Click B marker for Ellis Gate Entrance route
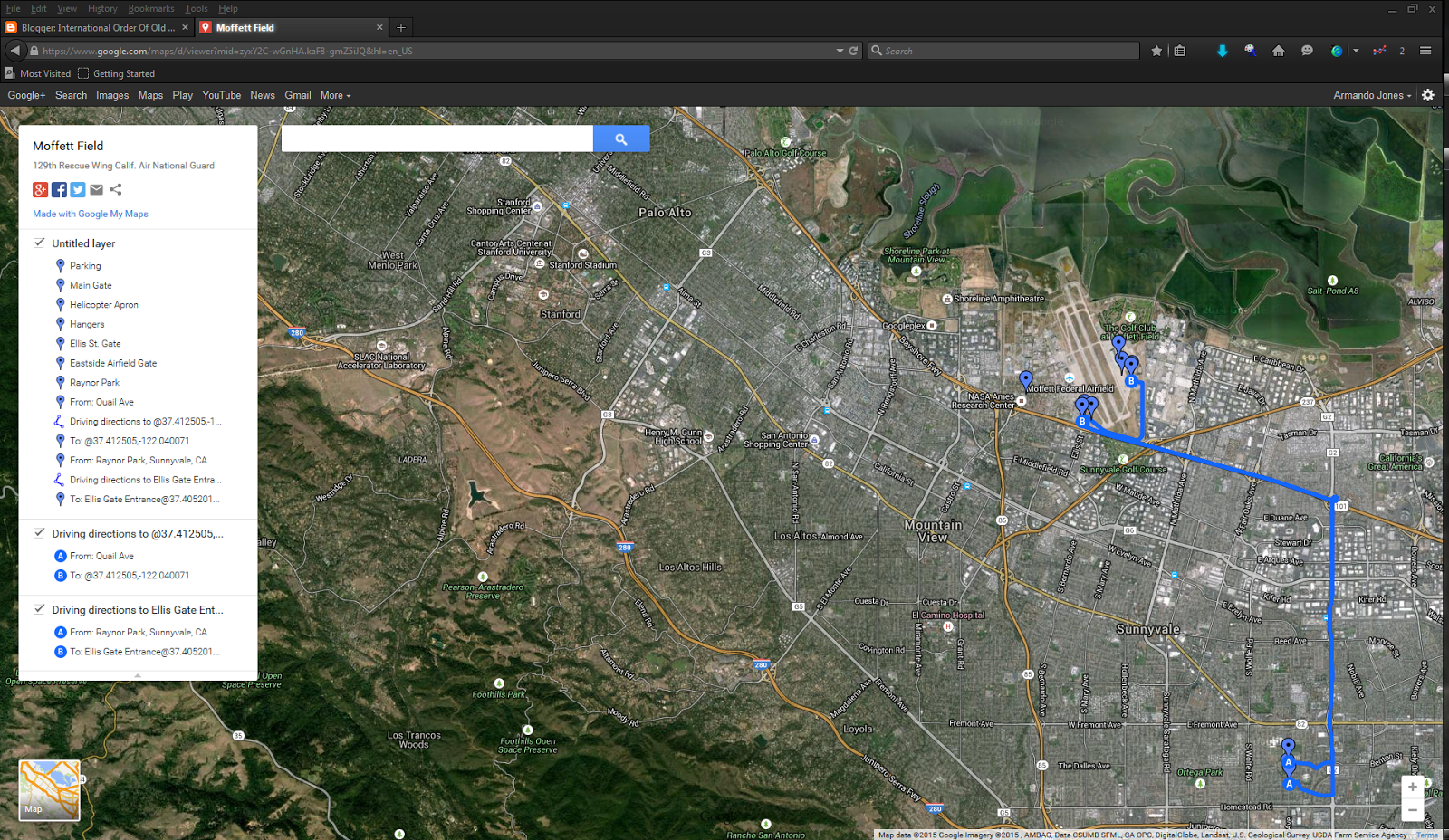1449x840 pixels. point(61,652)
